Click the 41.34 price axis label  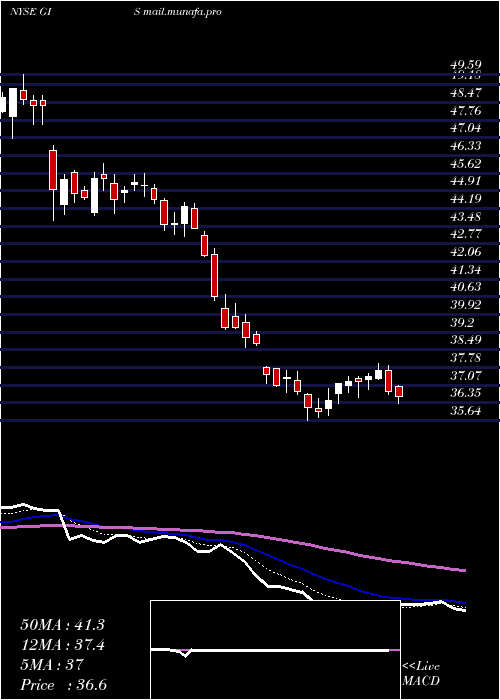[x=465, y=270]
